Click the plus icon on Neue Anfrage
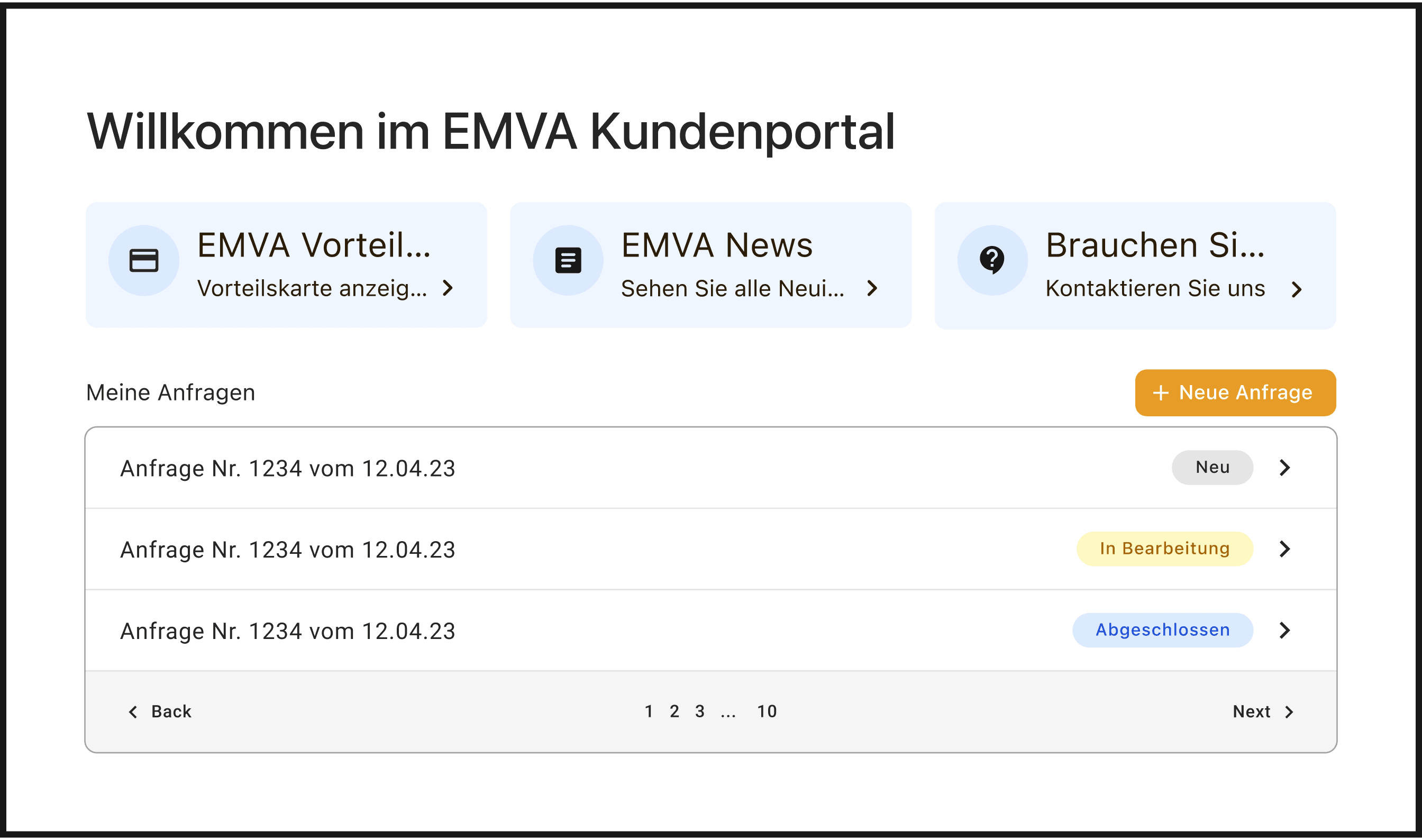The height and width of the screenshot is (840, 1422). tap(1161, 393)
